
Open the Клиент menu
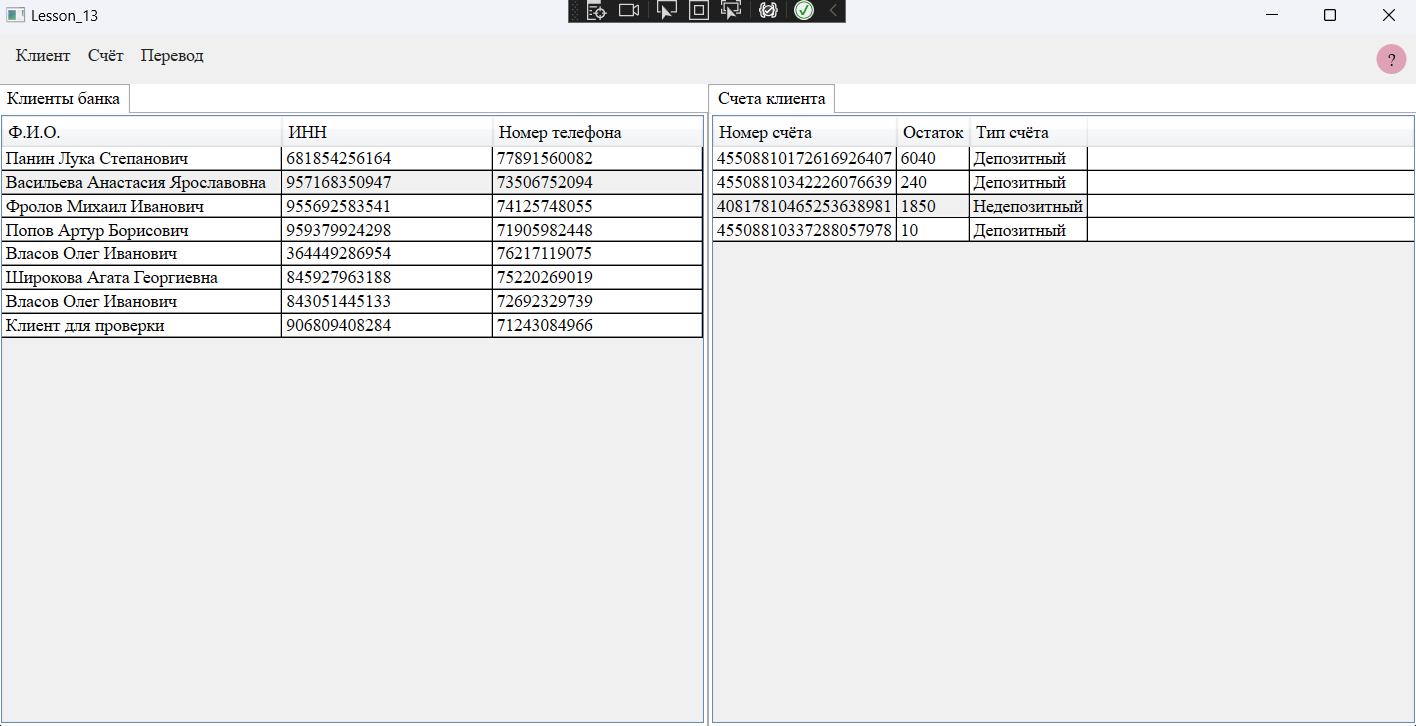click(x=43, y=56)
